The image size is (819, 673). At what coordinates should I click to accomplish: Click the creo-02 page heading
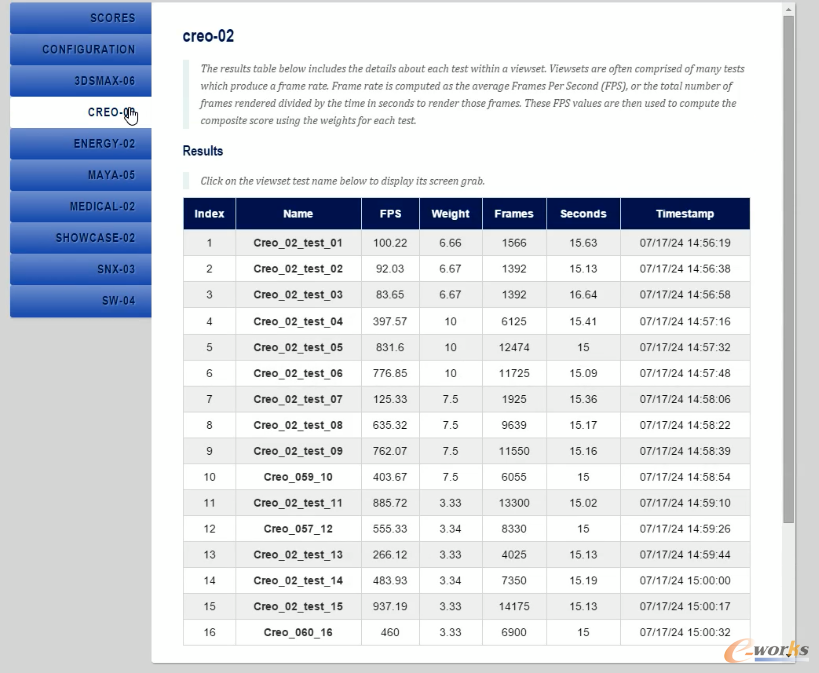(208, 36)
